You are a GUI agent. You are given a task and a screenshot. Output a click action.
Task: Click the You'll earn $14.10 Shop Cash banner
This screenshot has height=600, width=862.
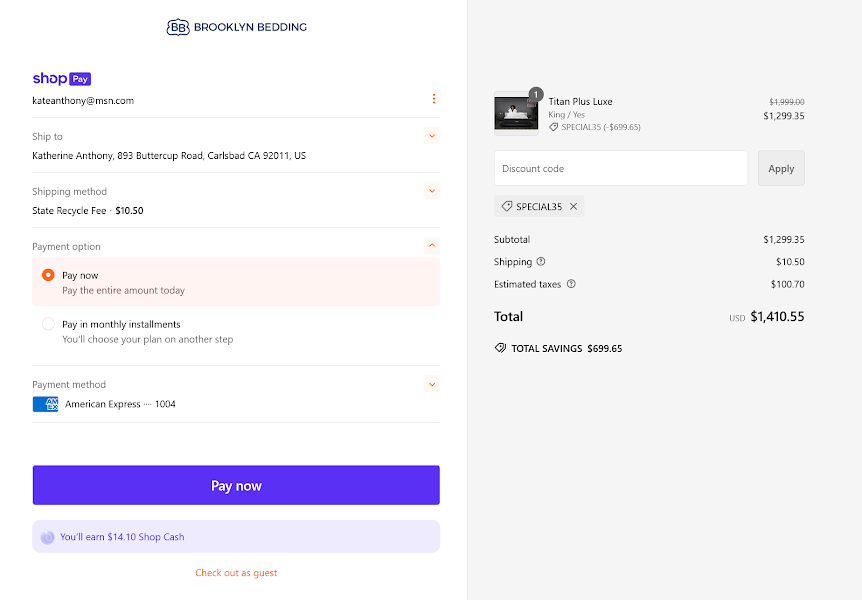pyautogui.click(x=236, y=537)
